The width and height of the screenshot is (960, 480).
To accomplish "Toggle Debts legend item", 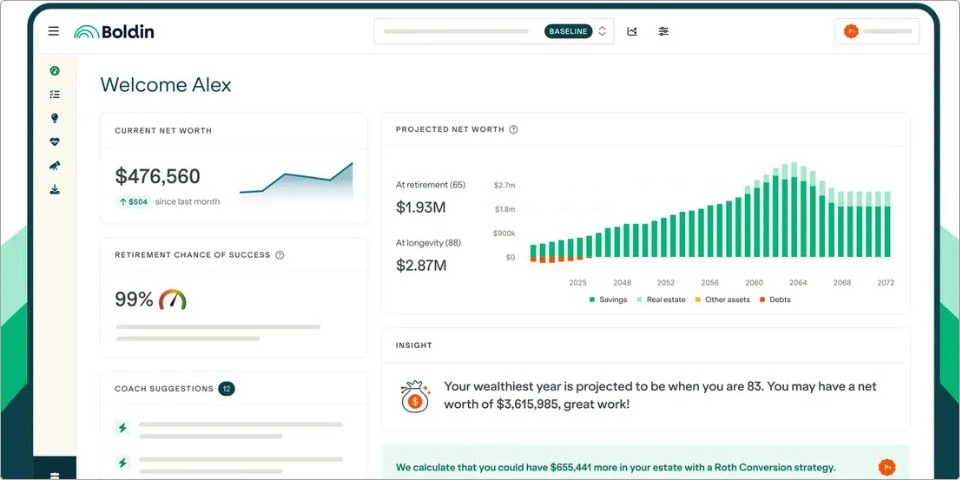I will click(775, 299).
